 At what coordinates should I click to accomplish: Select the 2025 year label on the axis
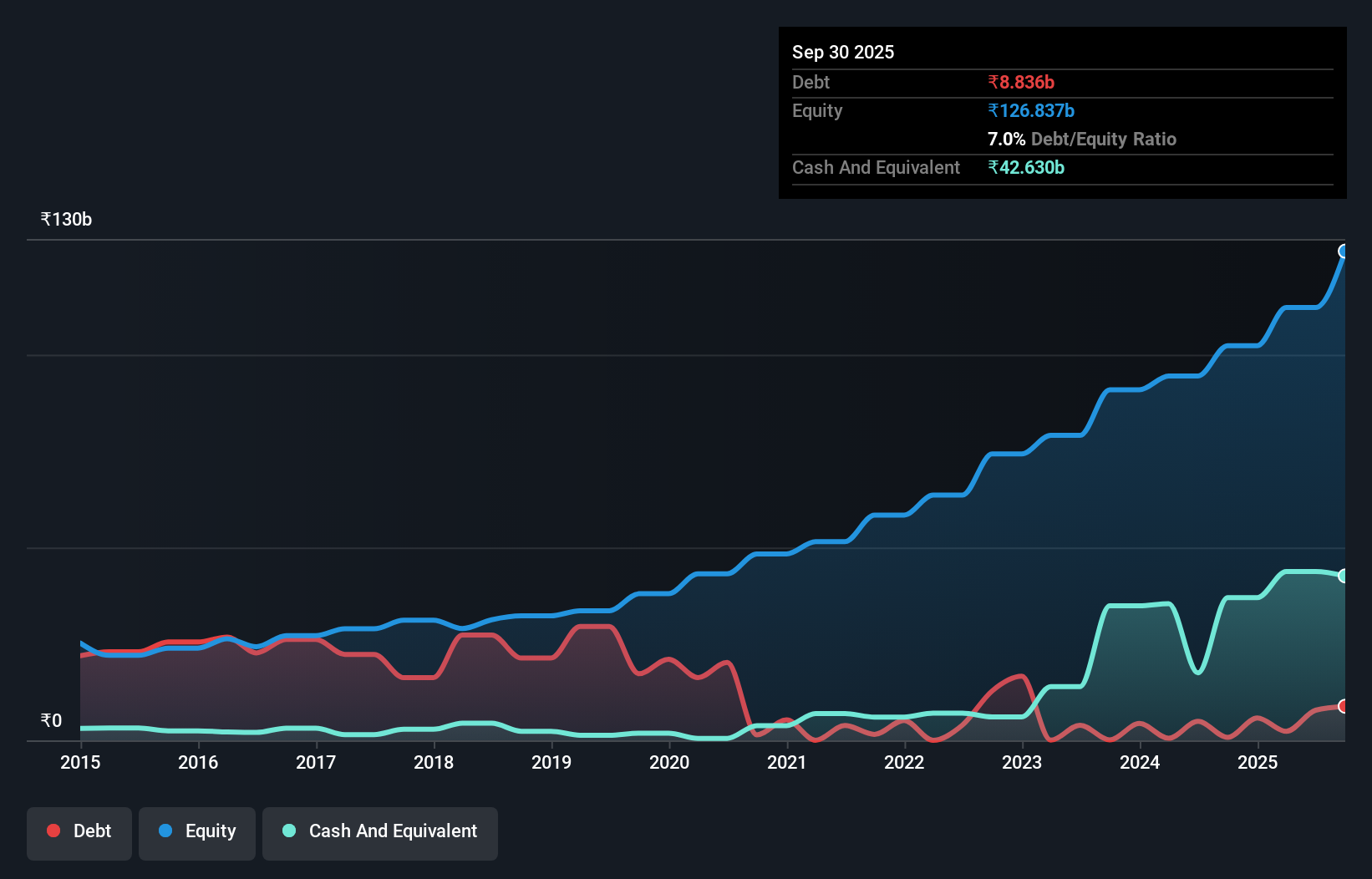click(1258, 762)
